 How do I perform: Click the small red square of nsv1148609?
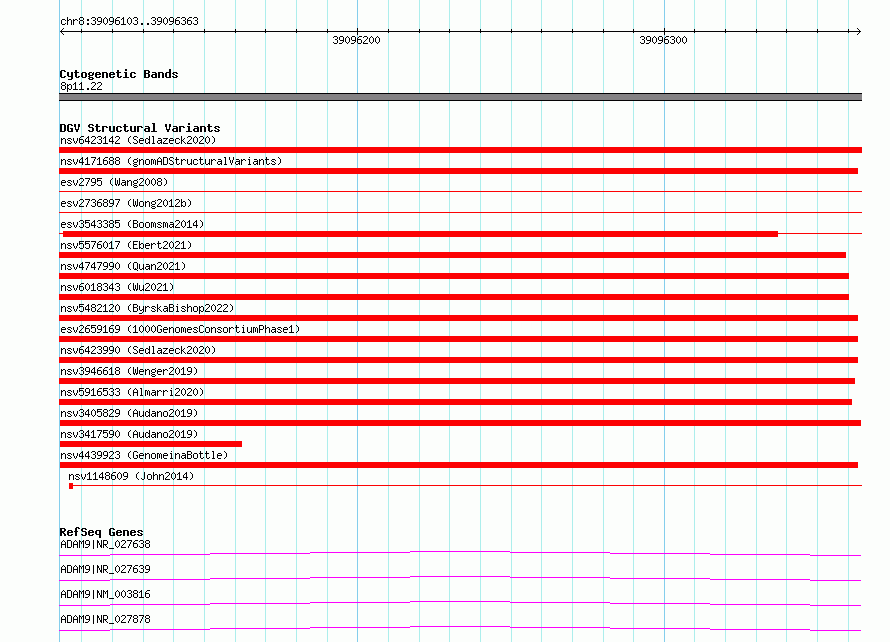click(x=71, y=486)
